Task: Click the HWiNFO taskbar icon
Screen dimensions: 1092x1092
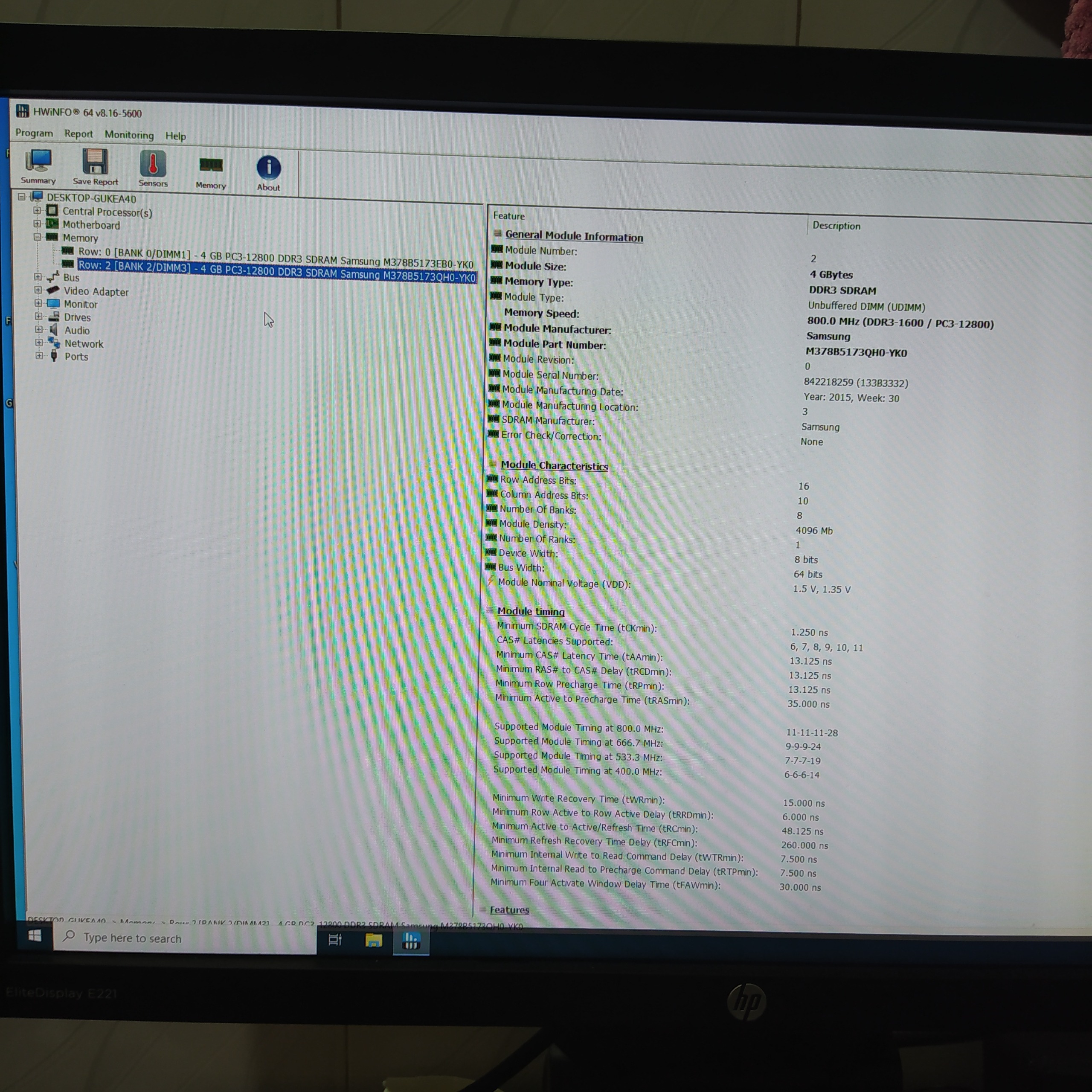Action: click(411, 942)
